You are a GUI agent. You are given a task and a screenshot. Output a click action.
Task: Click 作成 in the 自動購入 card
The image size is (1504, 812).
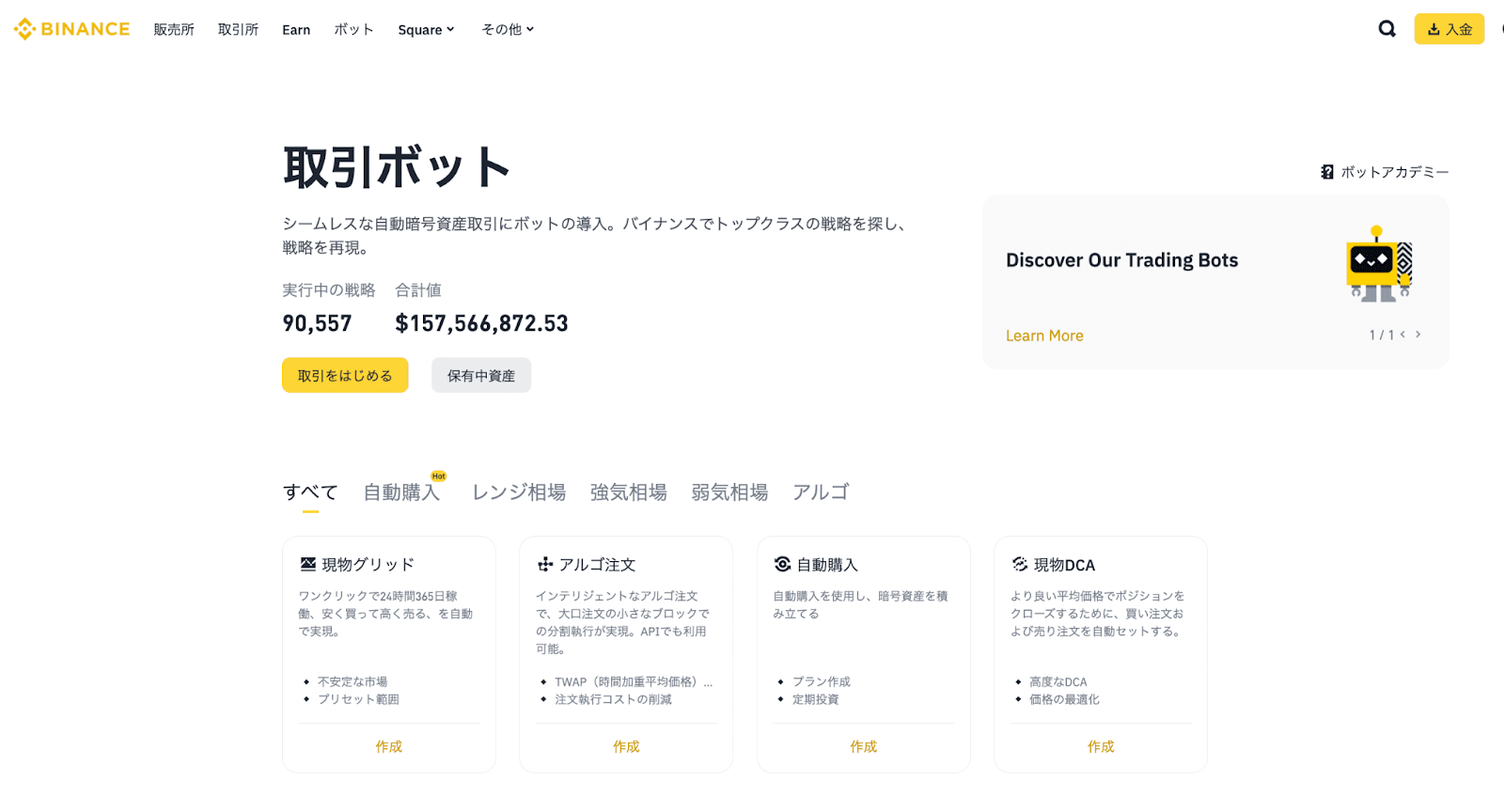point(864,746)
